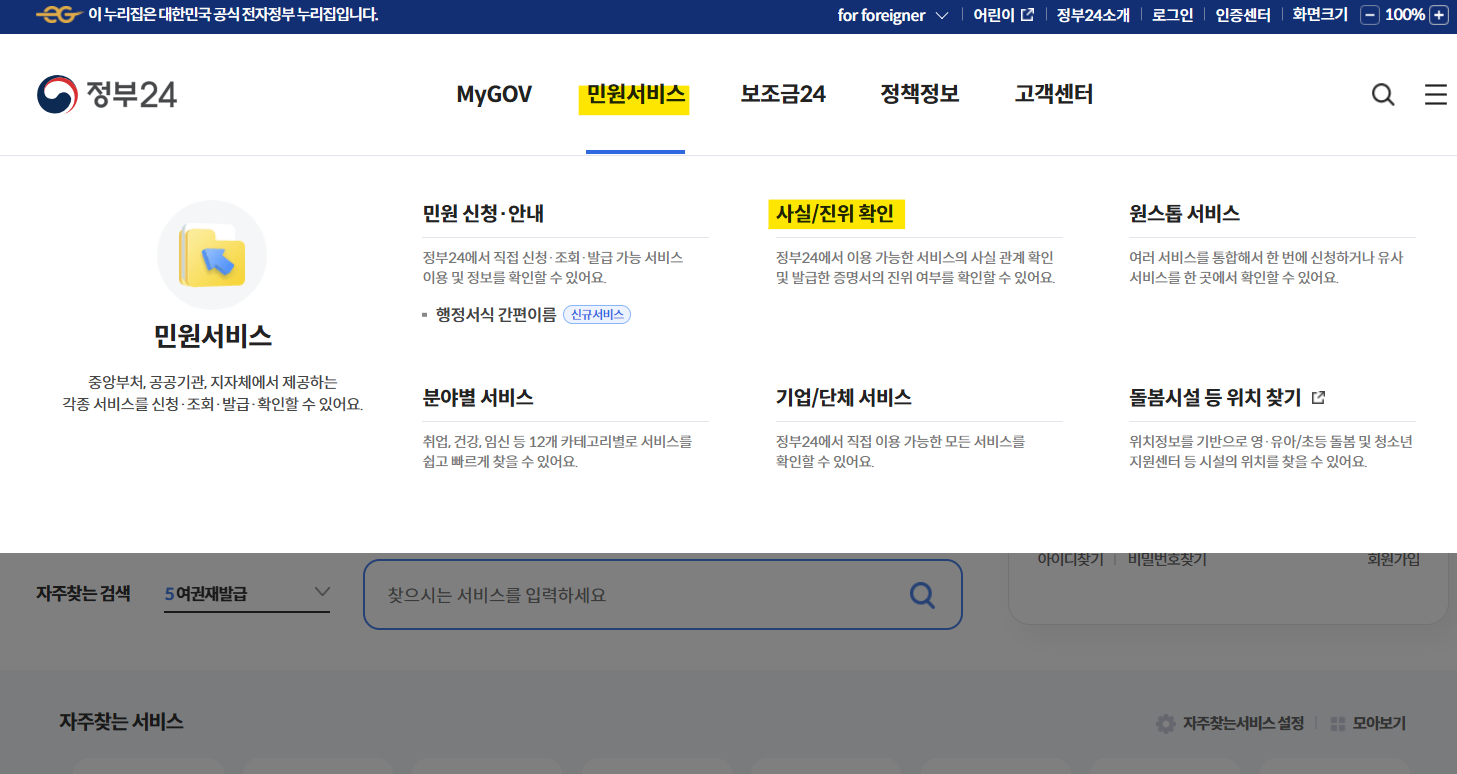1457x774 pixels.
Task: Go to 민원 신청·안내
Action: point(484,214)
